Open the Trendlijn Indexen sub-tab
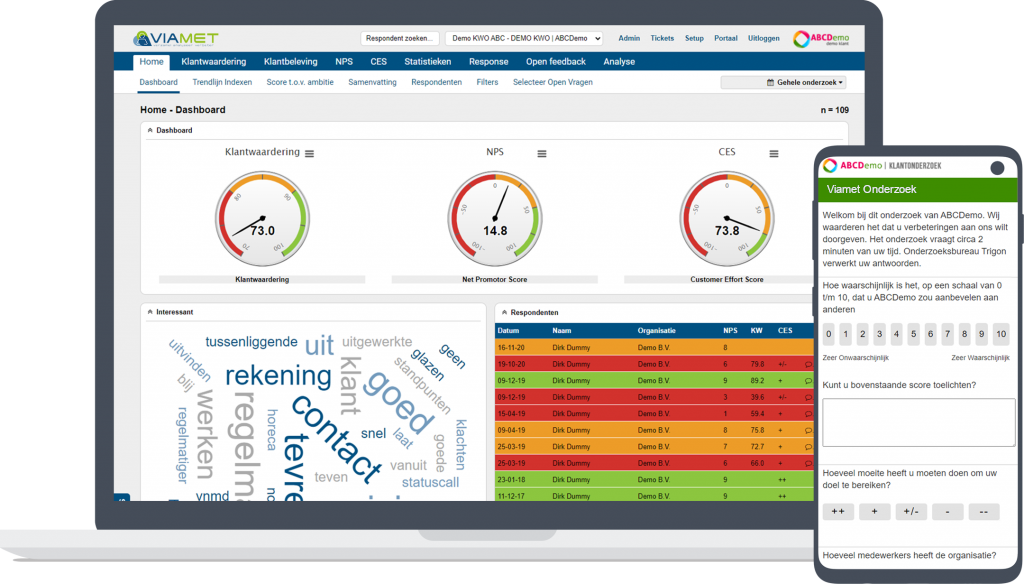This screenshot has width=1024, height=584. [222, 82]
